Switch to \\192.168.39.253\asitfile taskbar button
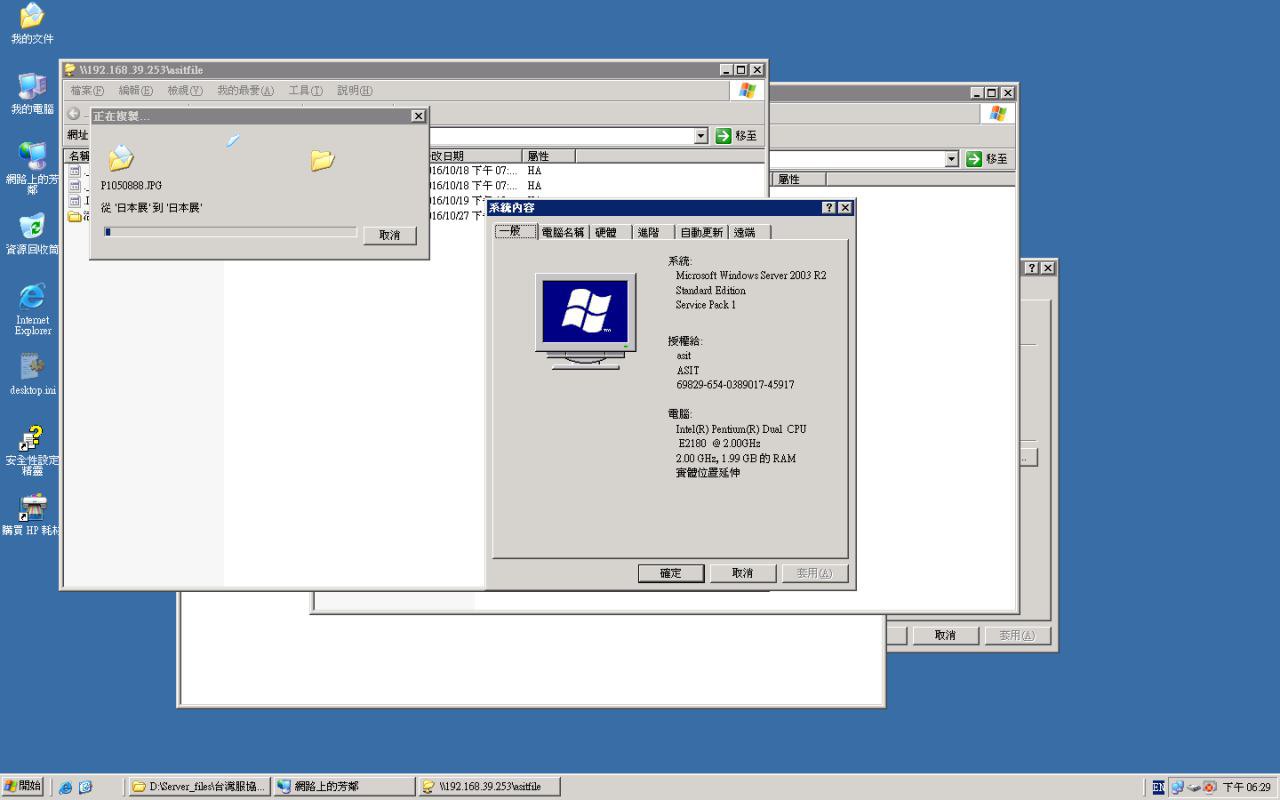The width and height of the screenshot is (1280, 800). 489,787
